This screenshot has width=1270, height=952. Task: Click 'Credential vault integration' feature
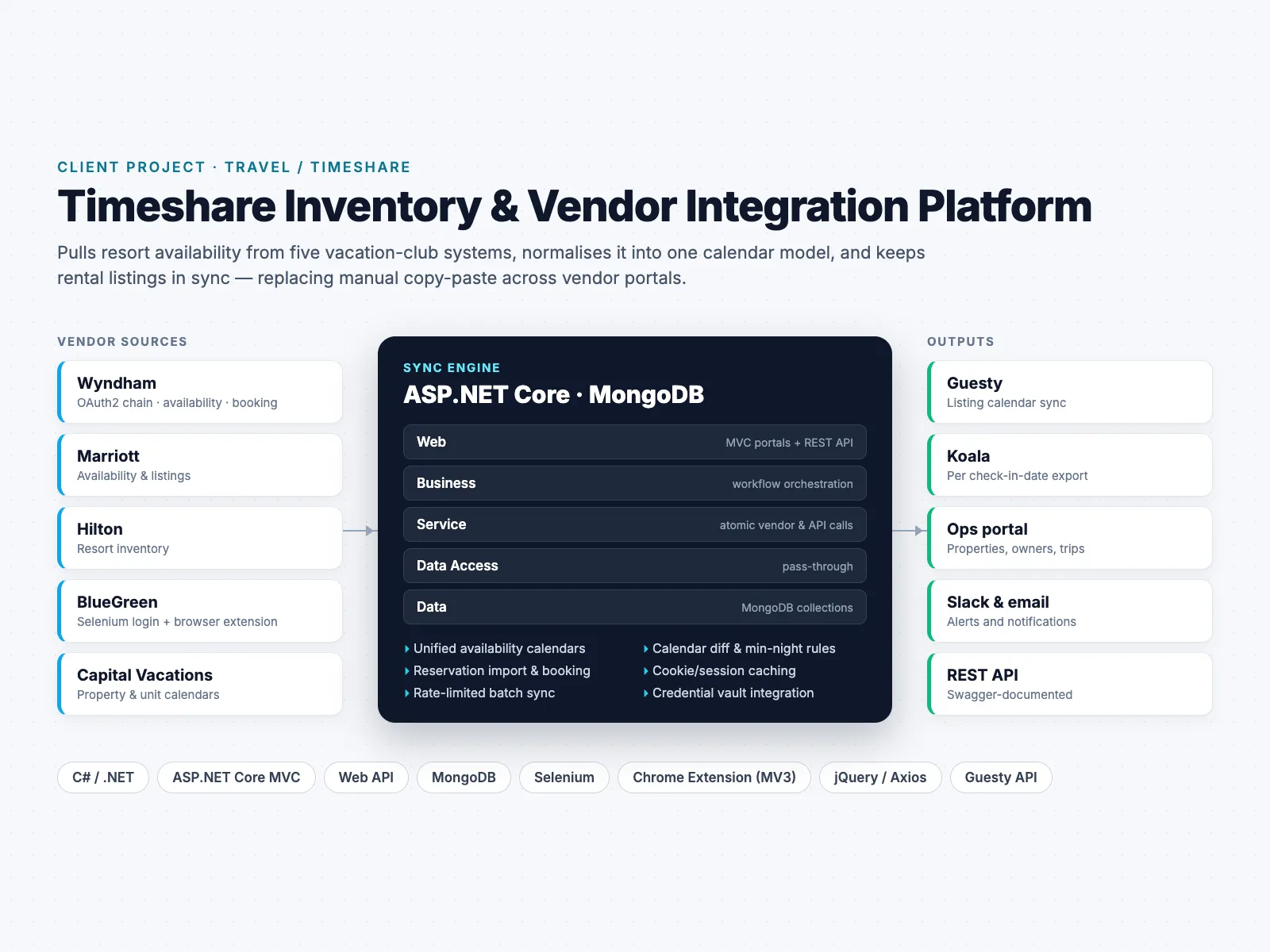(x=729, y=693)
